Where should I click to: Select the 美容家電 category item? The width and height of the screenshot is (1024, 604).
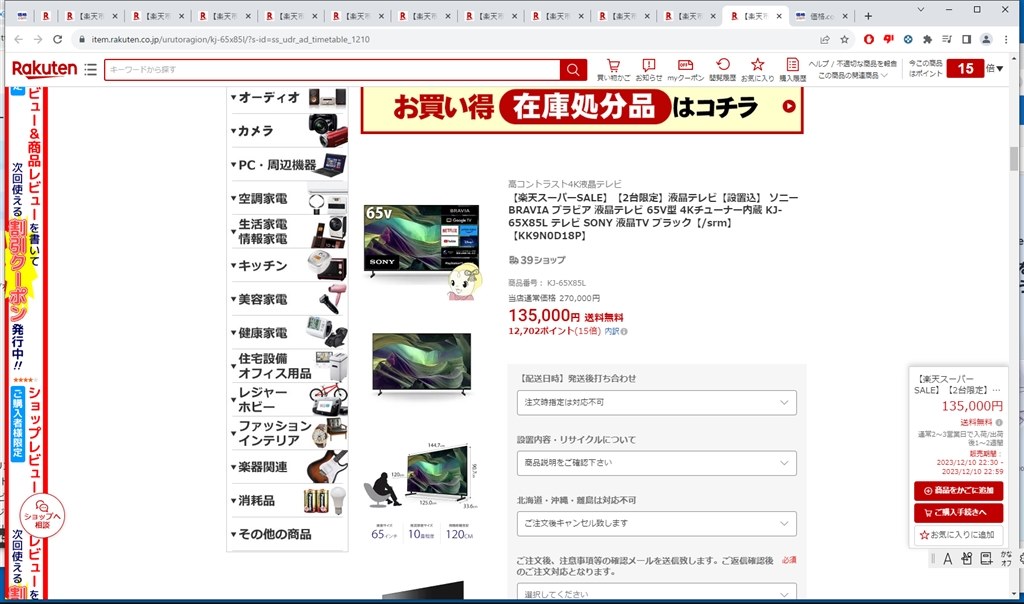click(288, 299)
